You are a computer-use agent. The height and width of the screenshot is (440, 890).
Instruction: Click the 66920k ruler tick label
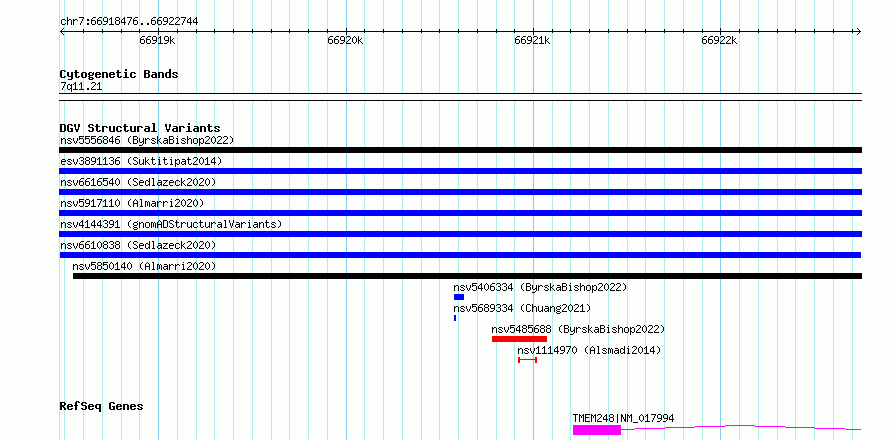coord(345,41)
